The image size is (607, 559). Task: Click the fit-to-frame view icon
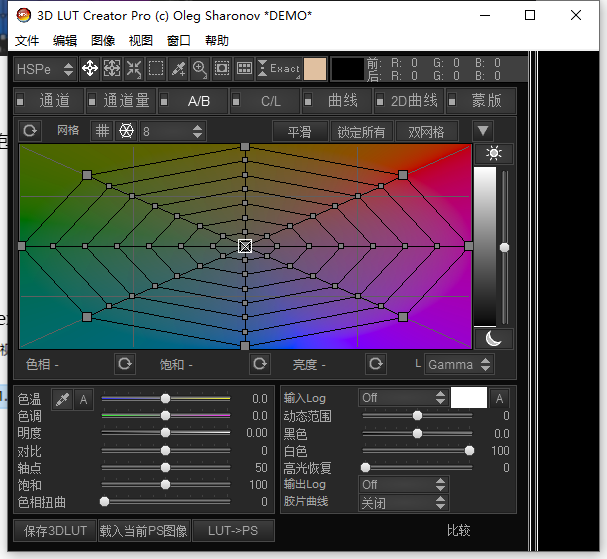click(222, 69)
